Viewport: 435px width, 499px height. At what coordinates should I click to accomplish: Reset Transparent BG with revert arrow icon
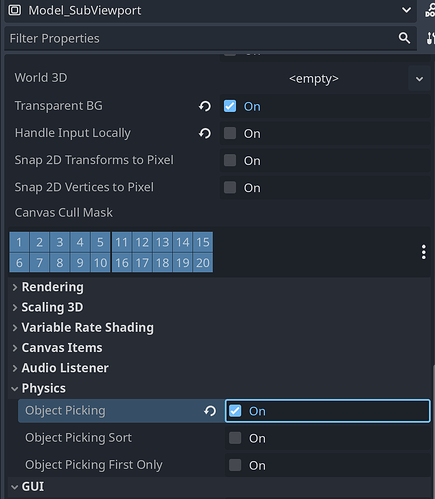point(205,106)
